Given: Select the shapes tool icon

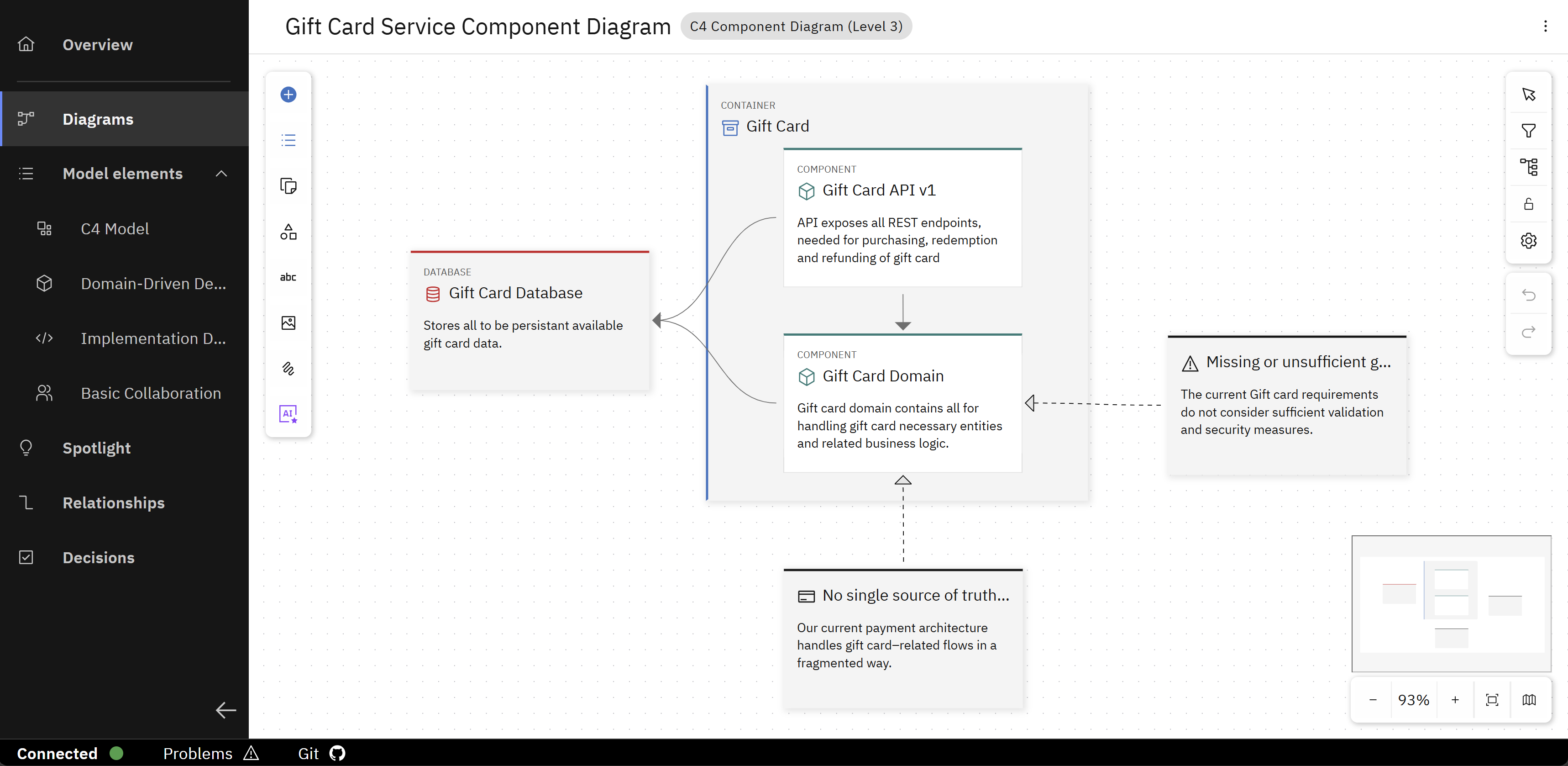Looking at the screenshot, I should [288, 232].
